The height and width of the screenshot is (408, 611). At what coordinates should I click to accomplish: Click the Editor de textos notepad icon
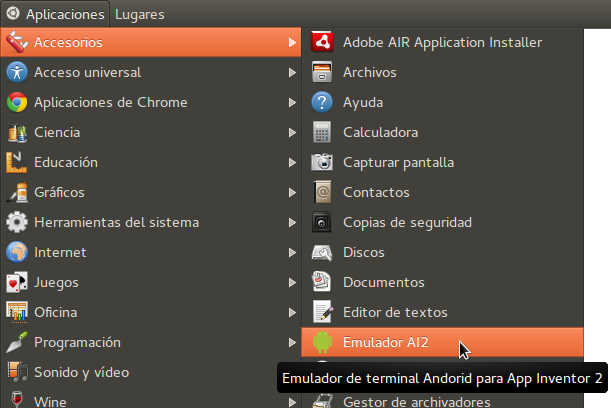coord(322,312)
